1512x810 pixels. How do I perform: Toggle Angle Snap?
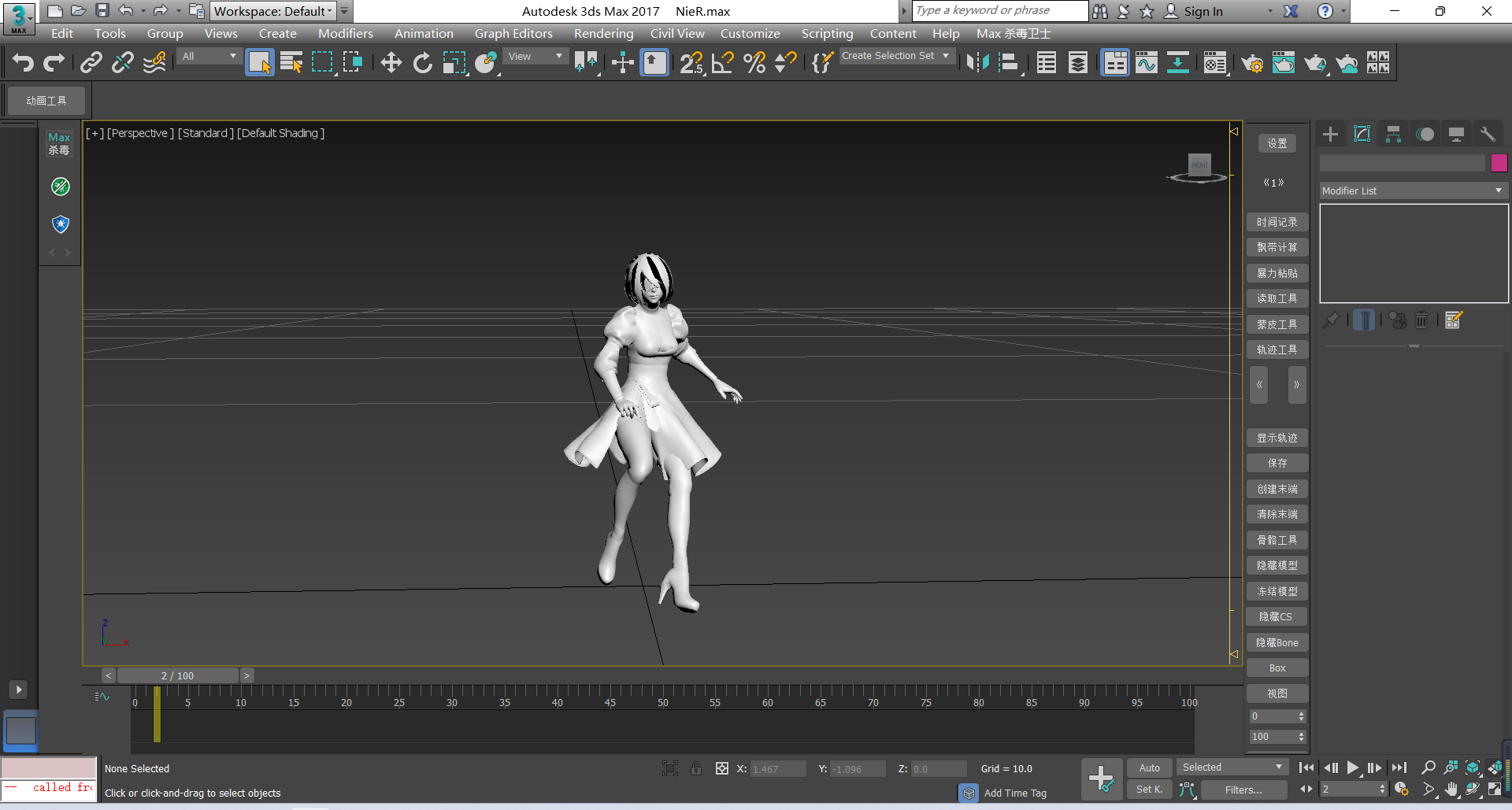point(722,62)
